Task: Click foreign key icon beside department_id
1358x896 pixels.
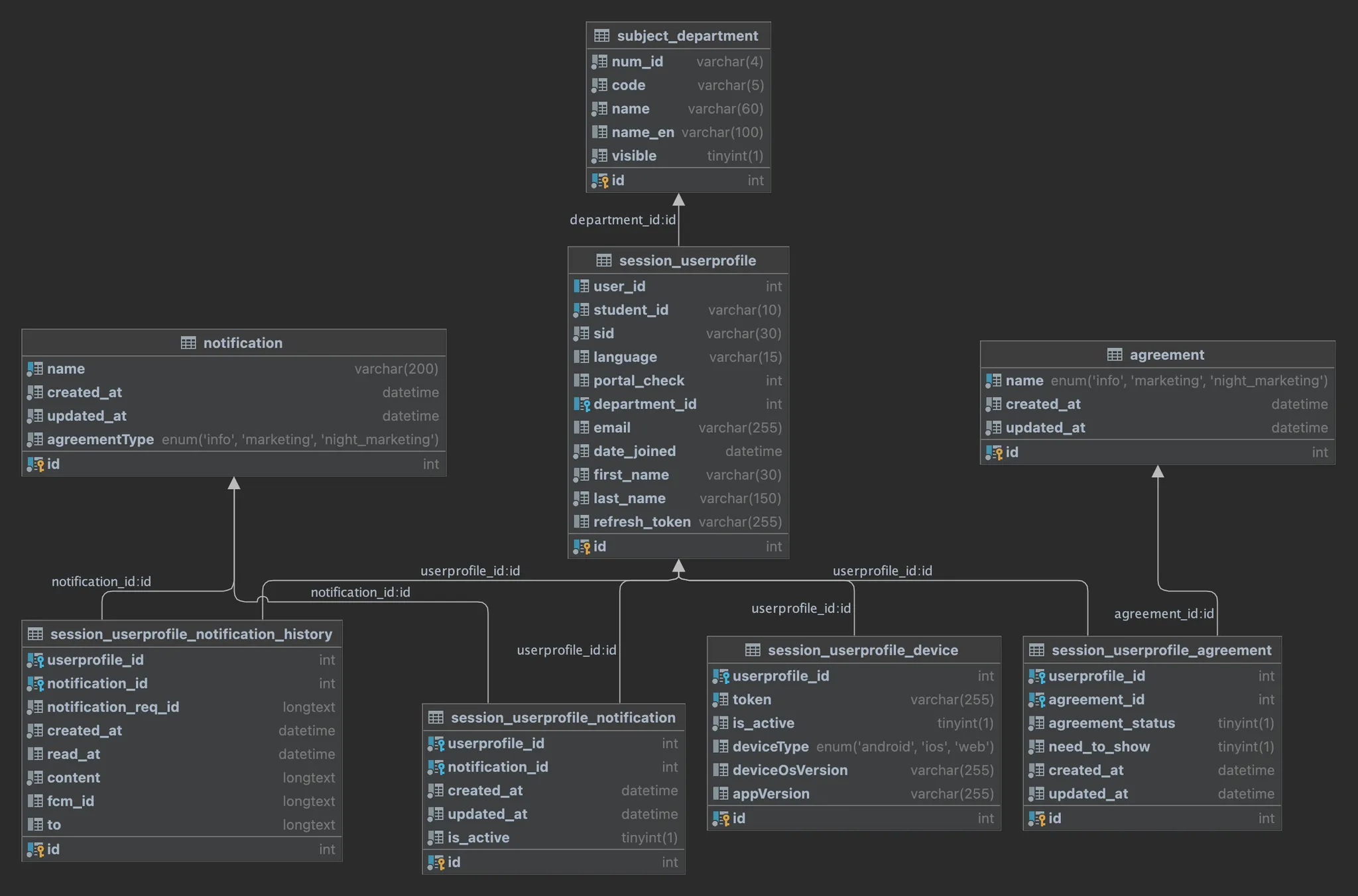Action: 582,404
